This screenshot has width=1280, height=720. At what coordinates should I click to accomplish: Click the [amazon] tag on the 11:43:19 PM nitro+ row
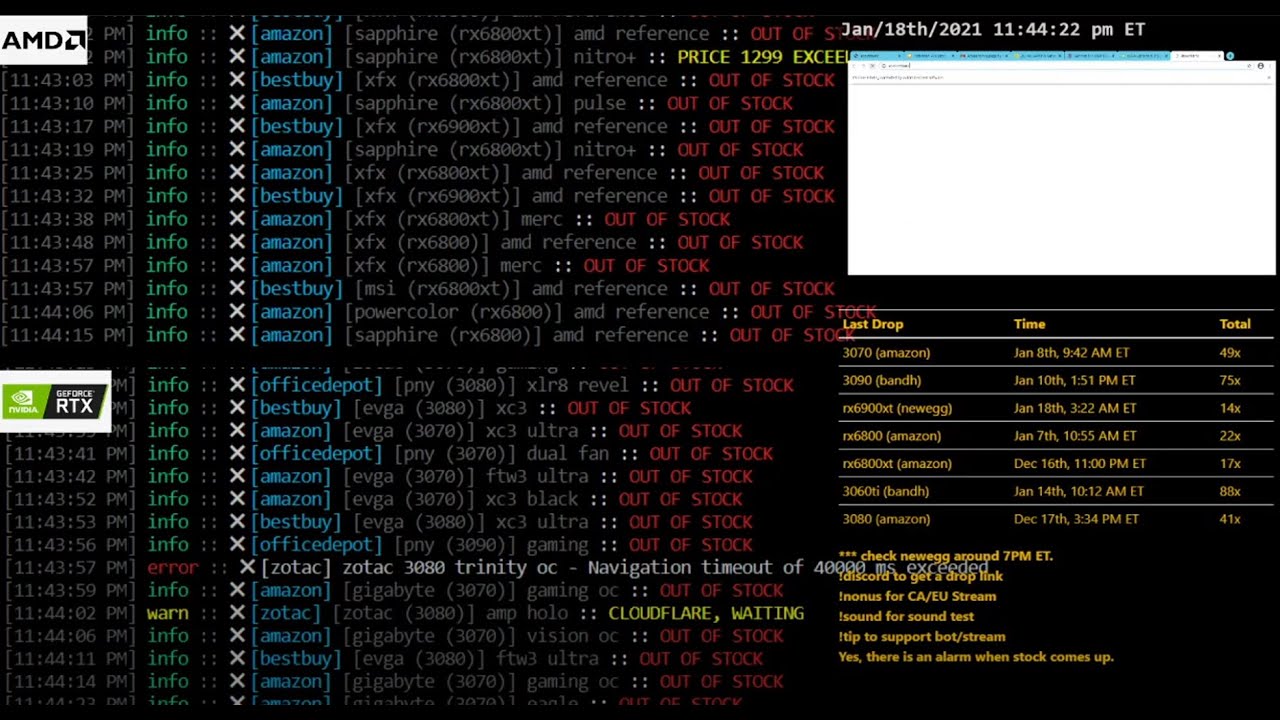(x=294, y=149)
